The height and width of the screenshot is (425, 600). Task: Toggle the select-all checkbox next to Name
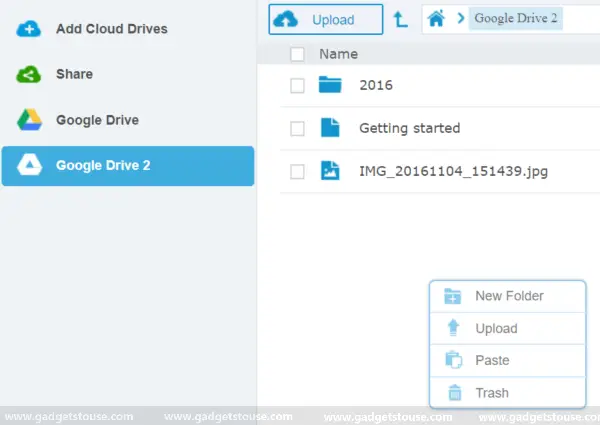(x=297, y=54)
